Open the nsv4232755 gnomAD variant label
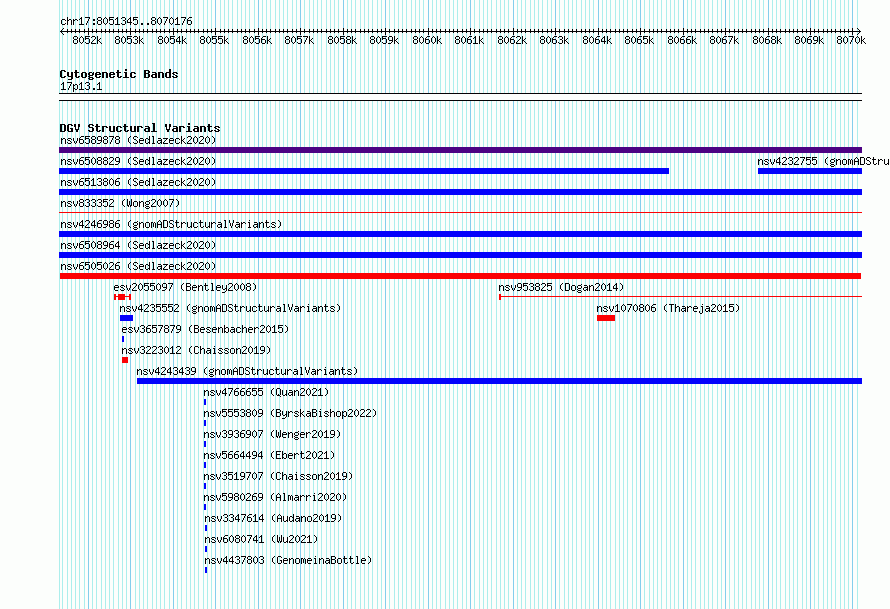The image size is (890, 609). tap(823, 161)
